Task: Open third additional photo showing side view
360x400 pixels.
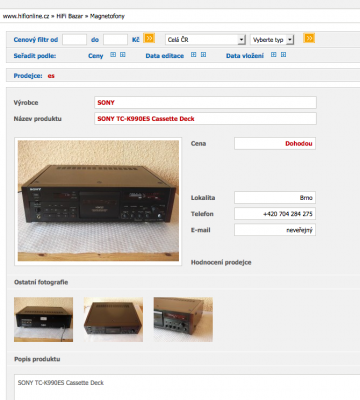Action: pos(183,319)
